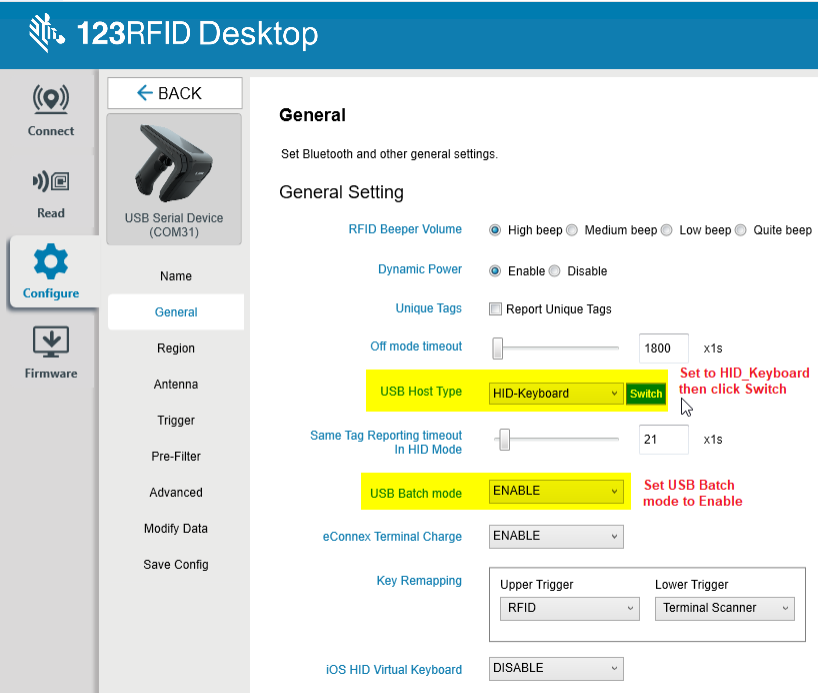Click the Zebra logo in header
The width and height of the screenshot is (818, 693).
click(x=46, y=33)
